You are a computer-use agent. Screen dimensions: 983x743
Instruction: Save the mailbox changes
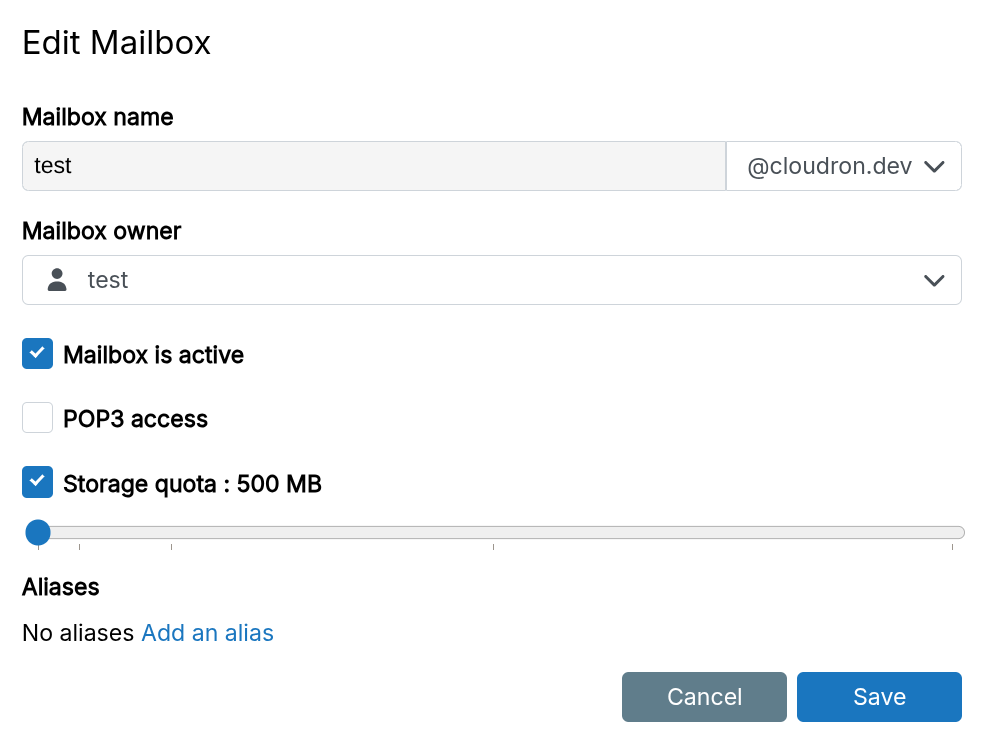[879, 697]
